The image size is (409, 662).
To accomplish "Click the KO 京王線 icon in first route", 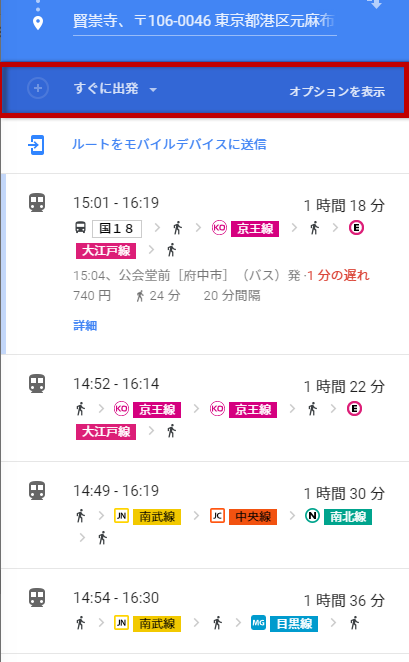I will pos(219,228).
